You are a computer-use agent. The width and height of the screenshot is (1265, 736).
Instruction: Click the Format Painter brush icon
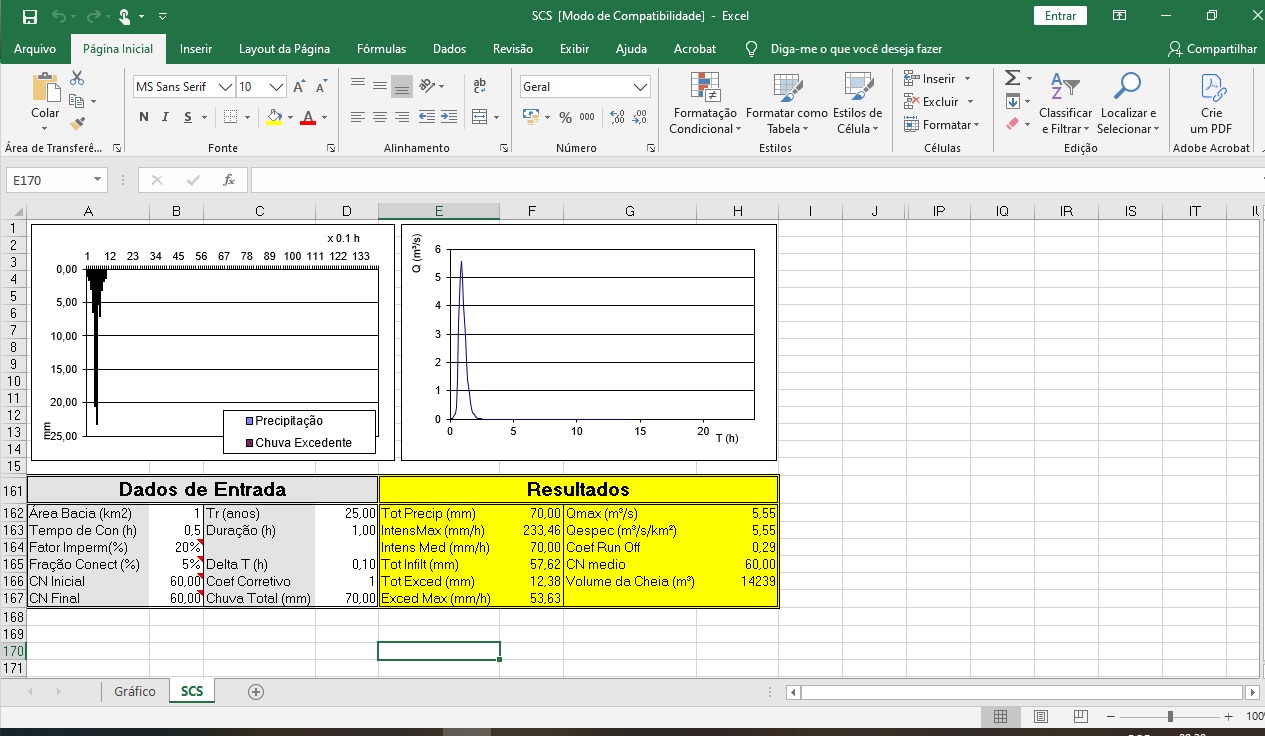(x=78, y=124)
